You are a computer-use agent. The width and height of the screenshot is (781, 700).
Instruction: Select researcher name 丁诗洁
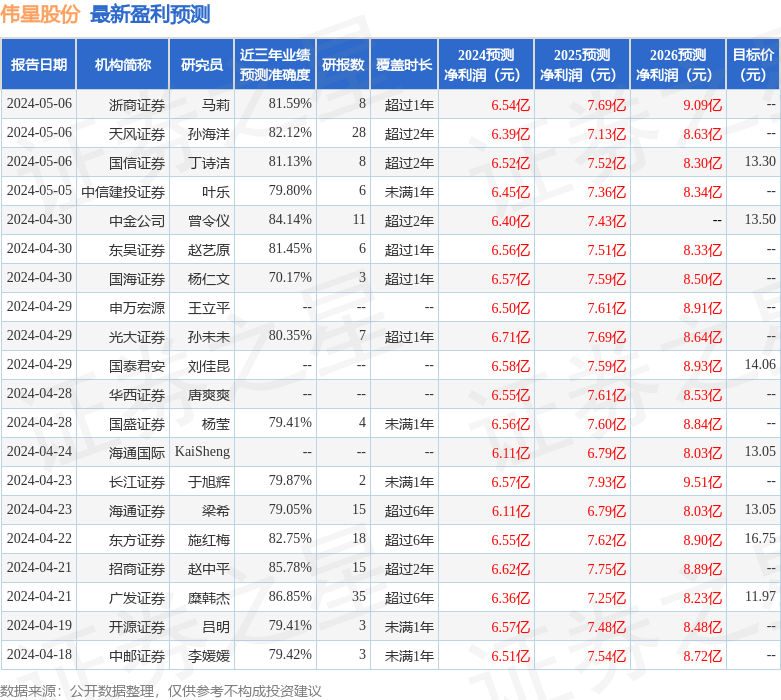pos(209,163)
